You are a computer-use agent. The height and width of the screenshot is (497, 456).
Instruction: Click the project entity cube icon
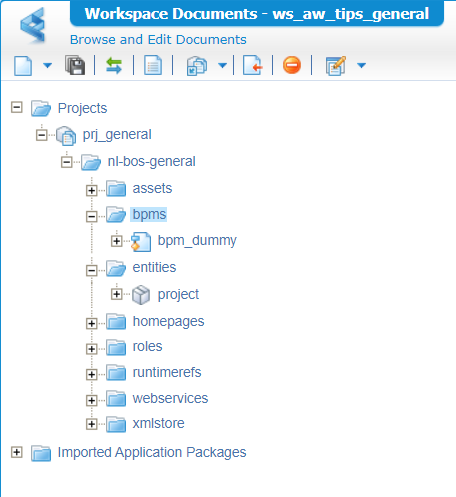click(141, 295)
